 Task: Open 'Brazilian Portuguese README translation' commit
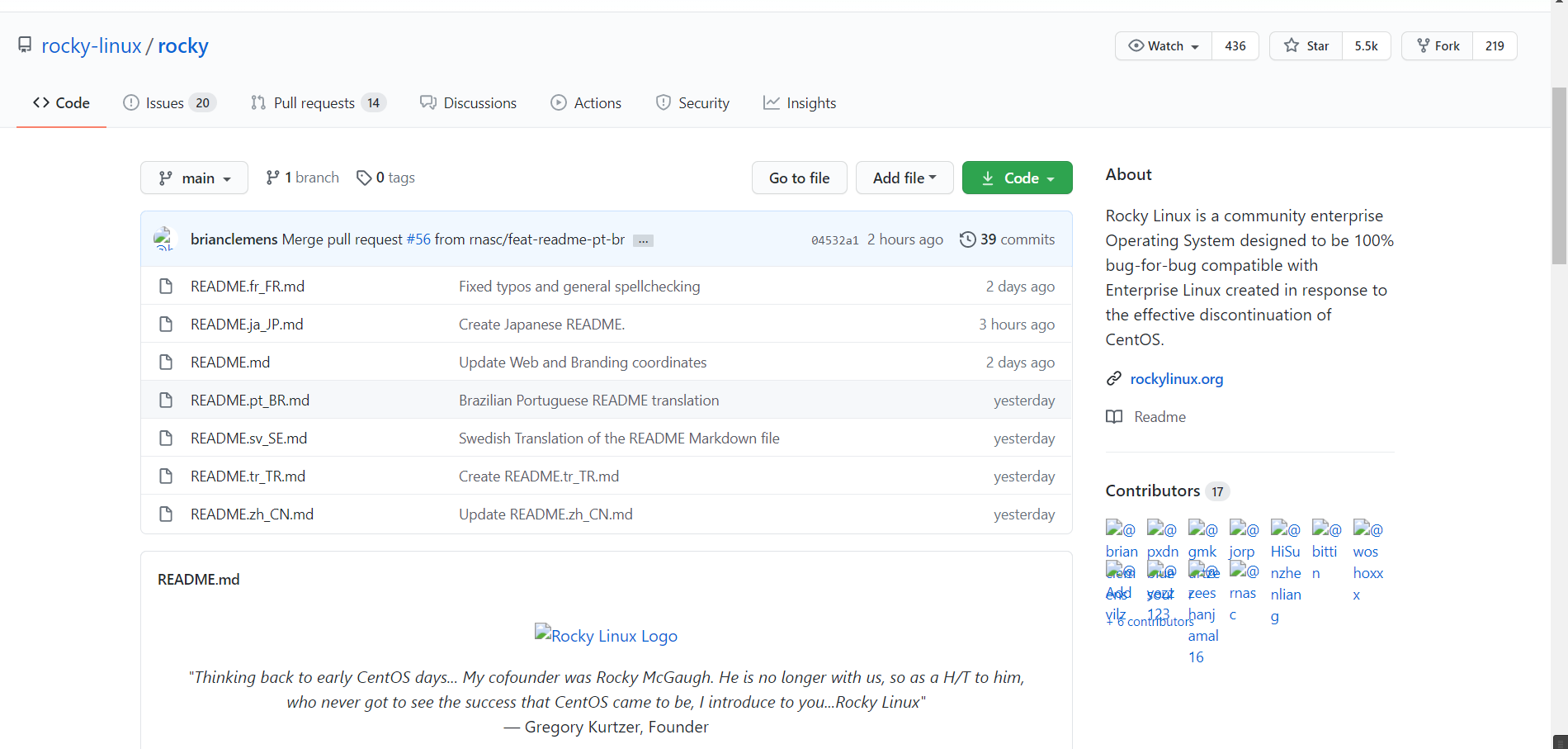[x=589, y=401]
